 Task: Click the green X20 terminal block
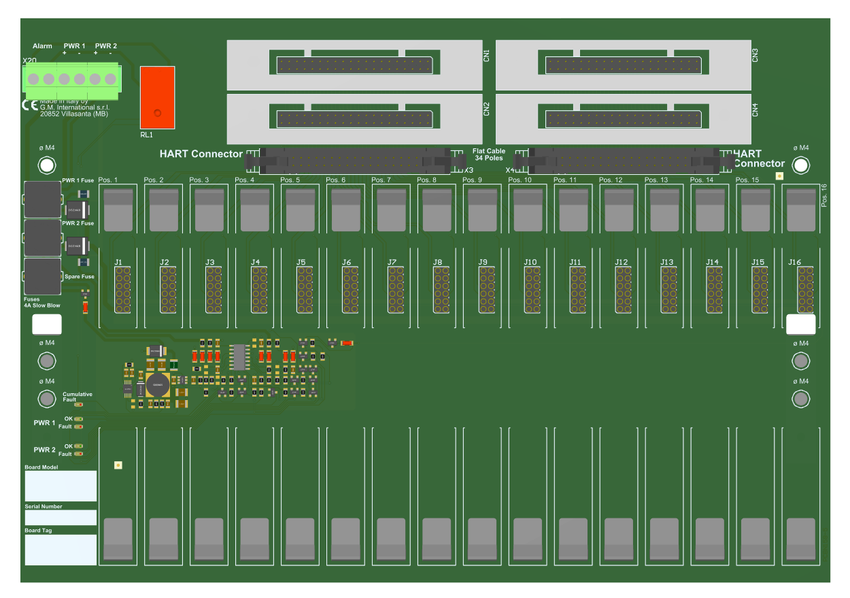click(71, 79)
